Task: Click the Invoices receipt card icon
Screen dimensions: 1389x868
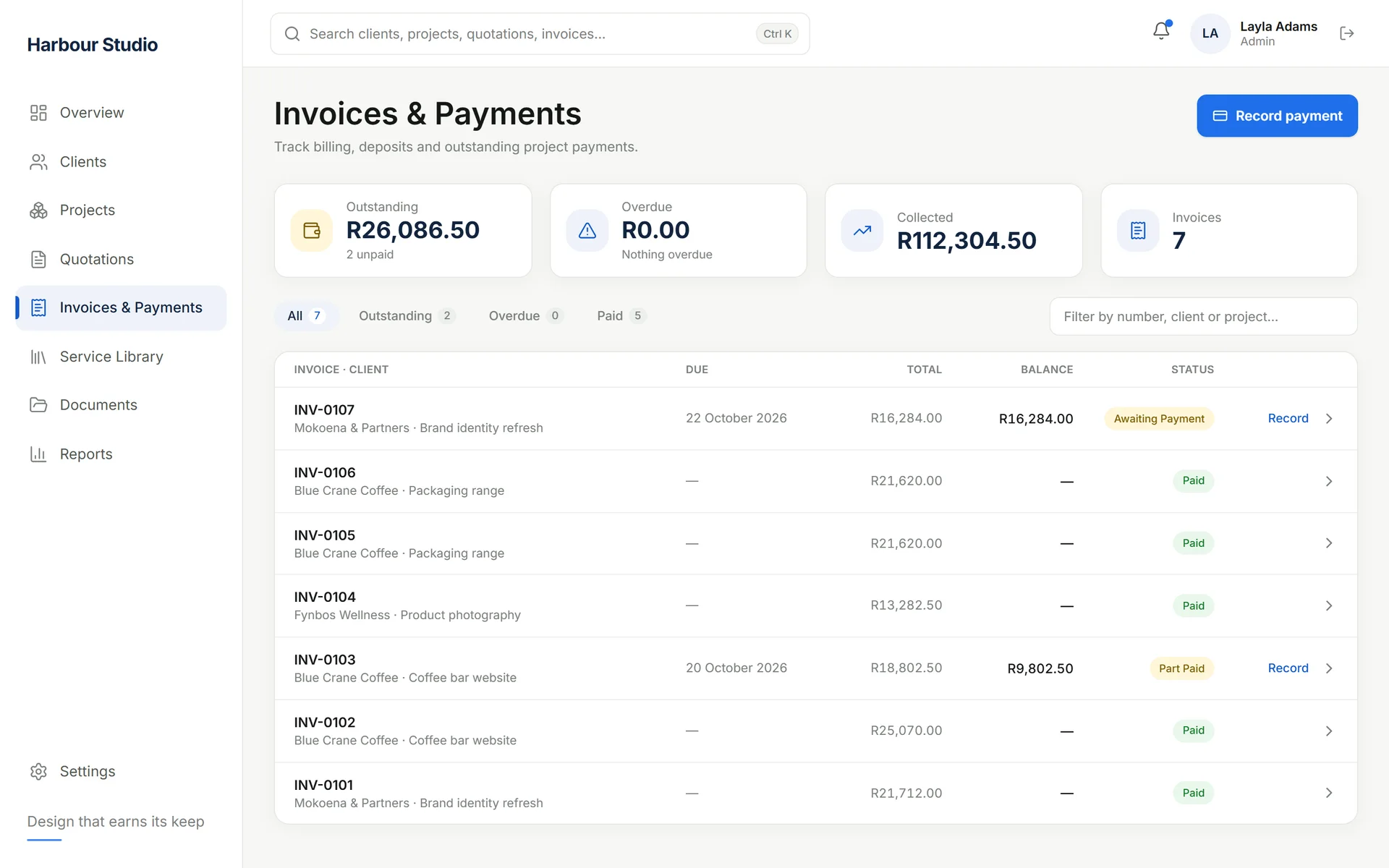Action: coord(1138,231)
